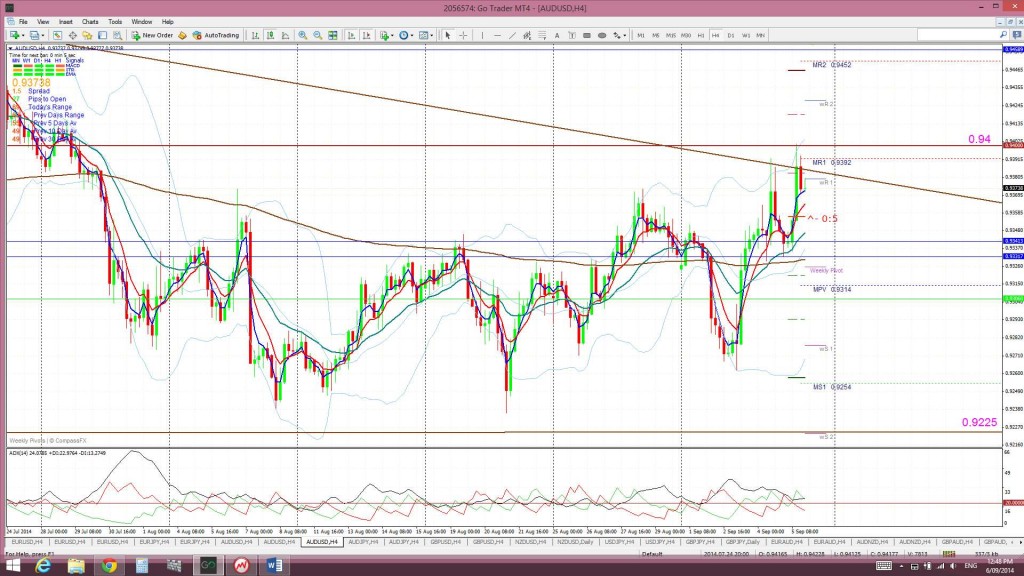Open the new chart dropdown
This screenshot has height=576, width=1024.
pos(13,35)
